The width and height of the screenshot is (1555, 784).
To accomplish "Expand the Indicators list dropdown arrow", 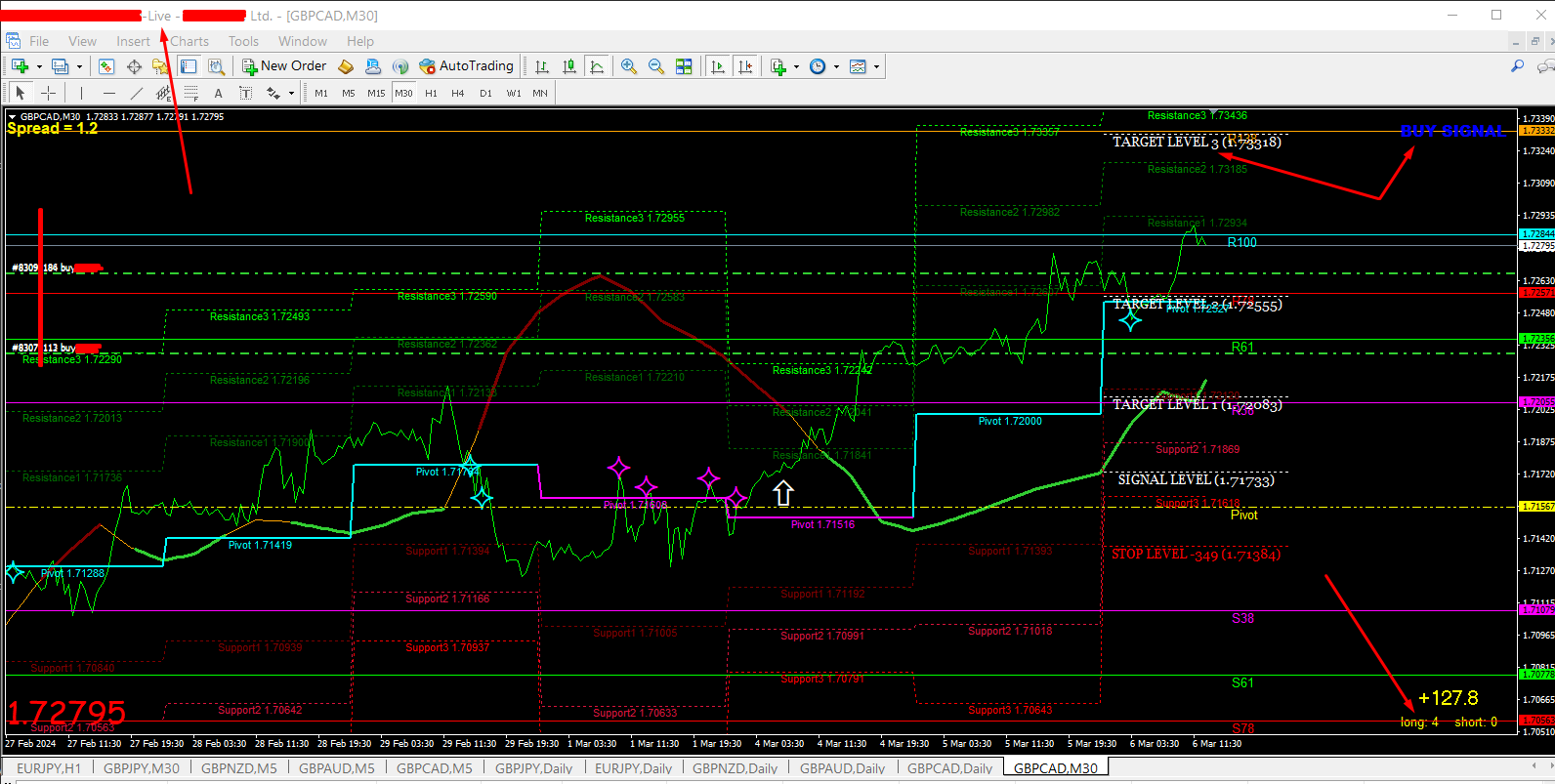I will click(x=797, y=67).
